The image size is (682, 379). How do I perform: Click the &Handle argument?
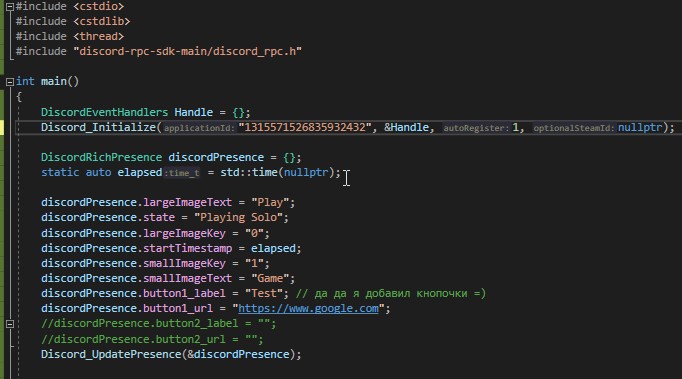pyautogui.click(x=406, y=127)
